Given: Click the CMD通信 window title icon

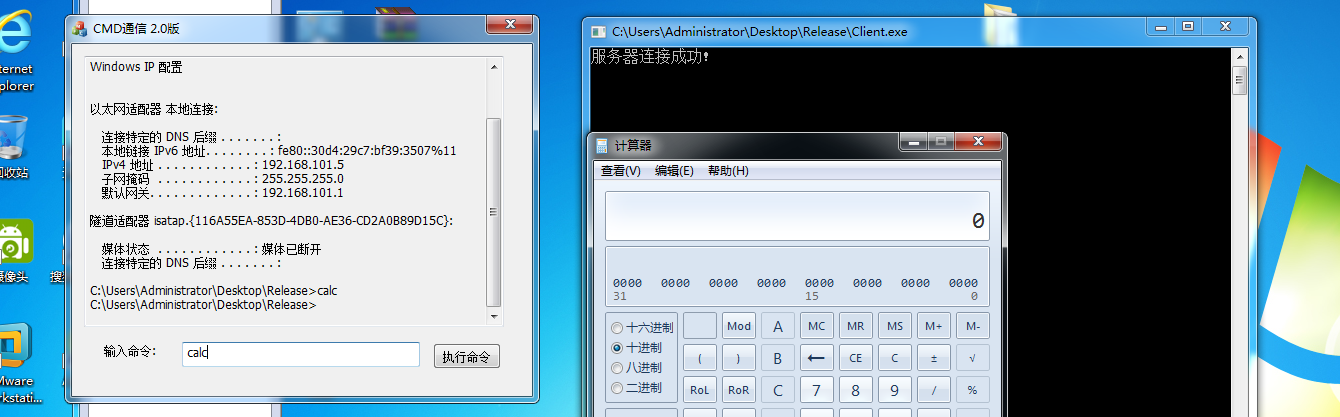Looking at the screenshot, I should pyautogui.click(x=80, y=28).
